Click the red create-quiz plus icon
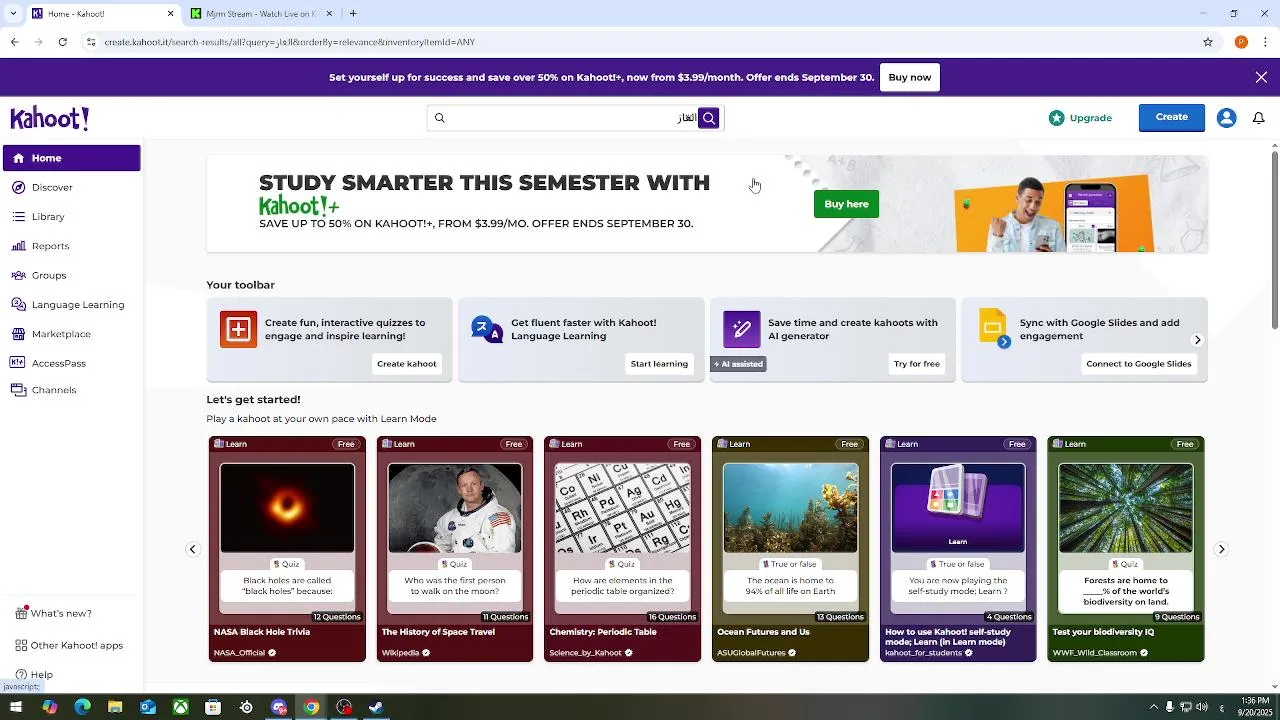 pyautogui.click(x=238, y=329)
